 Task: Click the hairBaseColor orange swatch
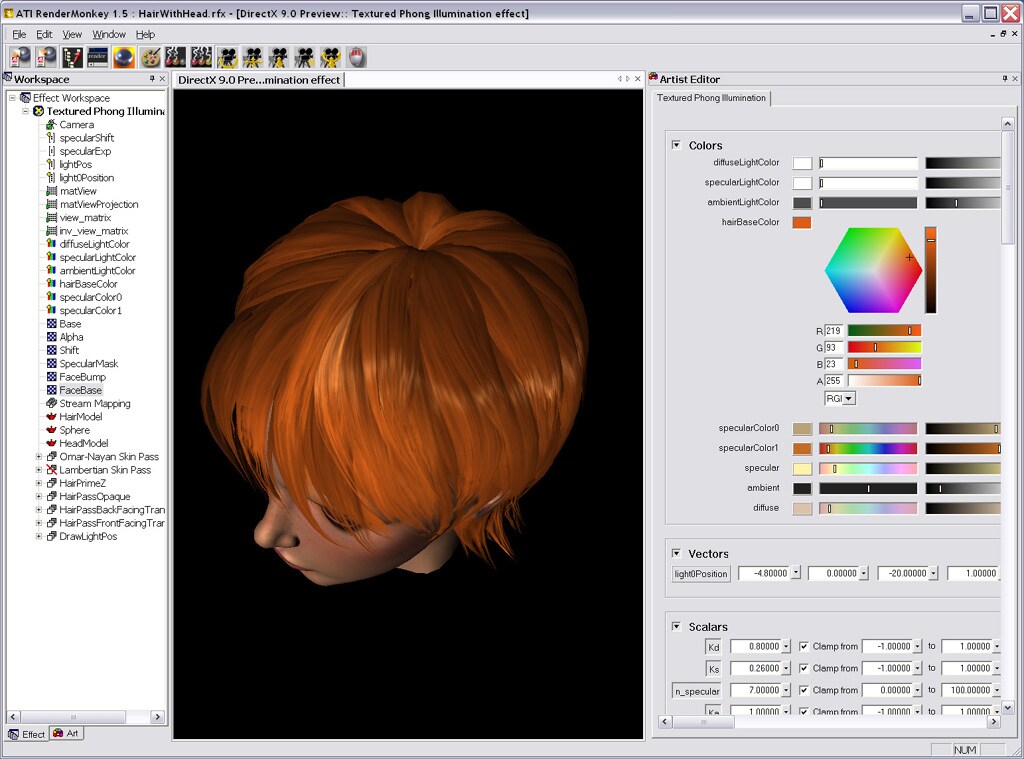802,222
